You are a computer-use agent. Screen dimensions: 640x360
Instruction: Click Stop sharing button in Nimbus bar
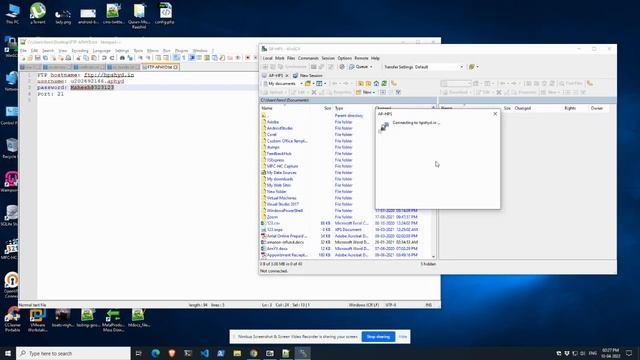click(378, 337)
